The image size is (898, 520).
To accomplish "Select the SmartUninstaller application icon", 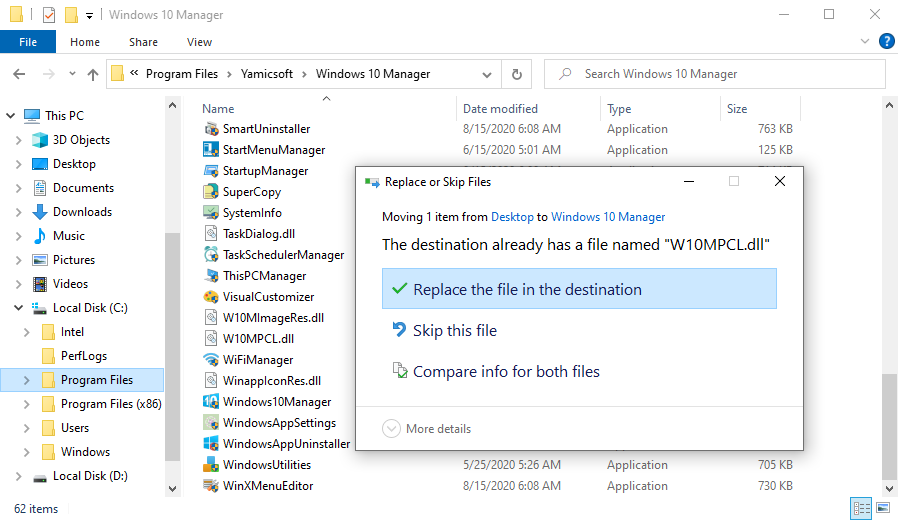I will point(211,129).
